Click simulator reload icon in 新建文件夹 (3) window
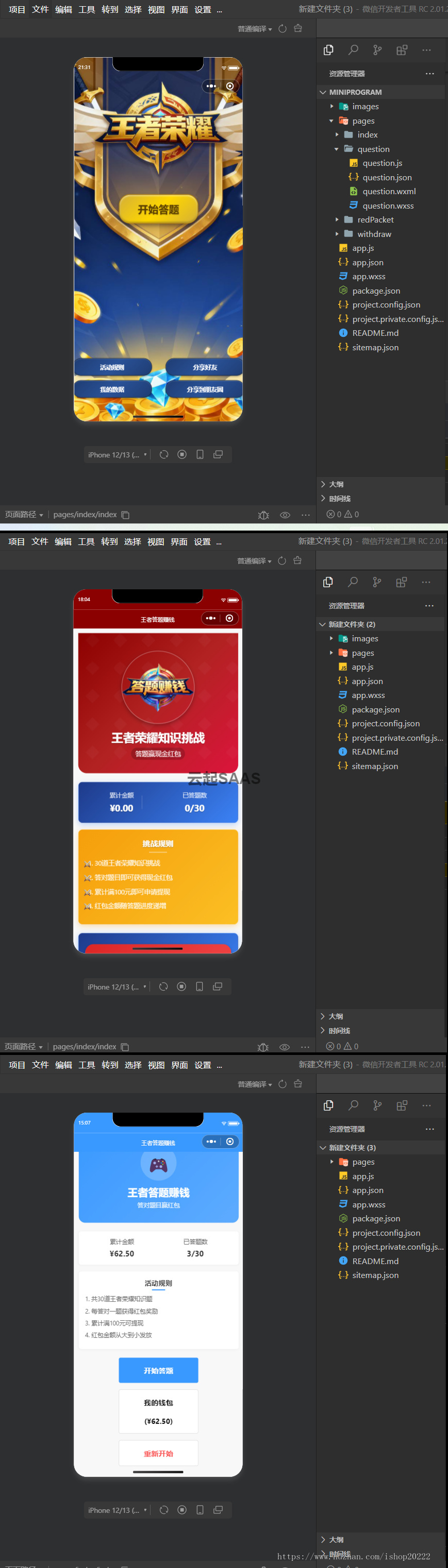This screenshot has height=1568, width=448. pos(164,1510)
